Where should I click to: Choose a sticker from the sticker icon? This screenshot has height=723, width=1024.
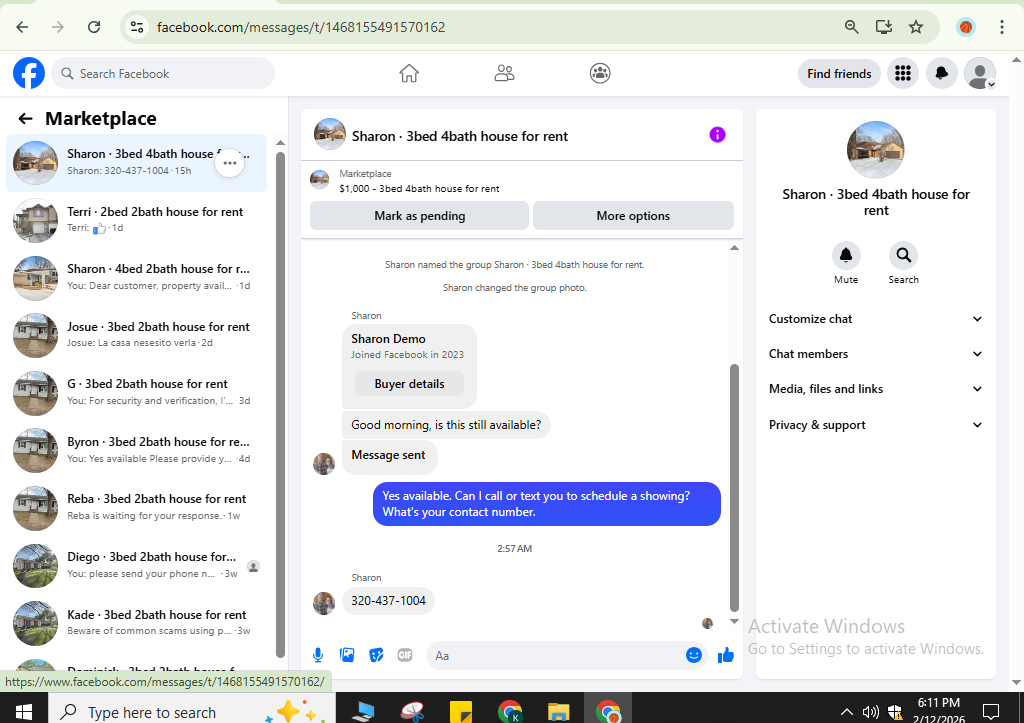tap(376, 655)
